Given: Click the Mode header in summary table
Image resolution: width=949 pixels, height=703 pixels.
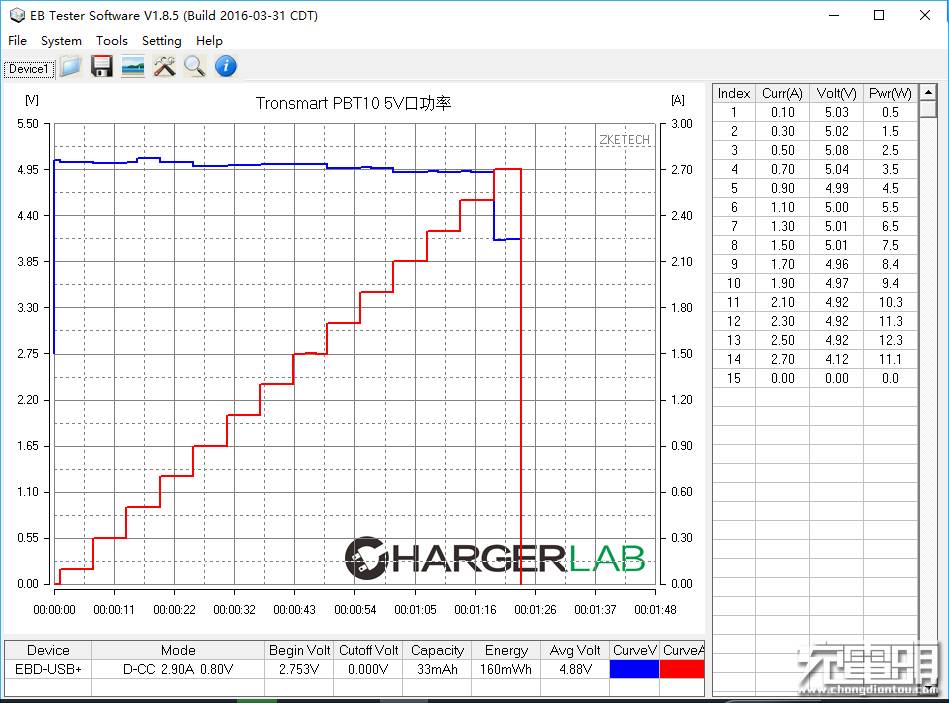Looking at the screenshot, I should point(178,650).
